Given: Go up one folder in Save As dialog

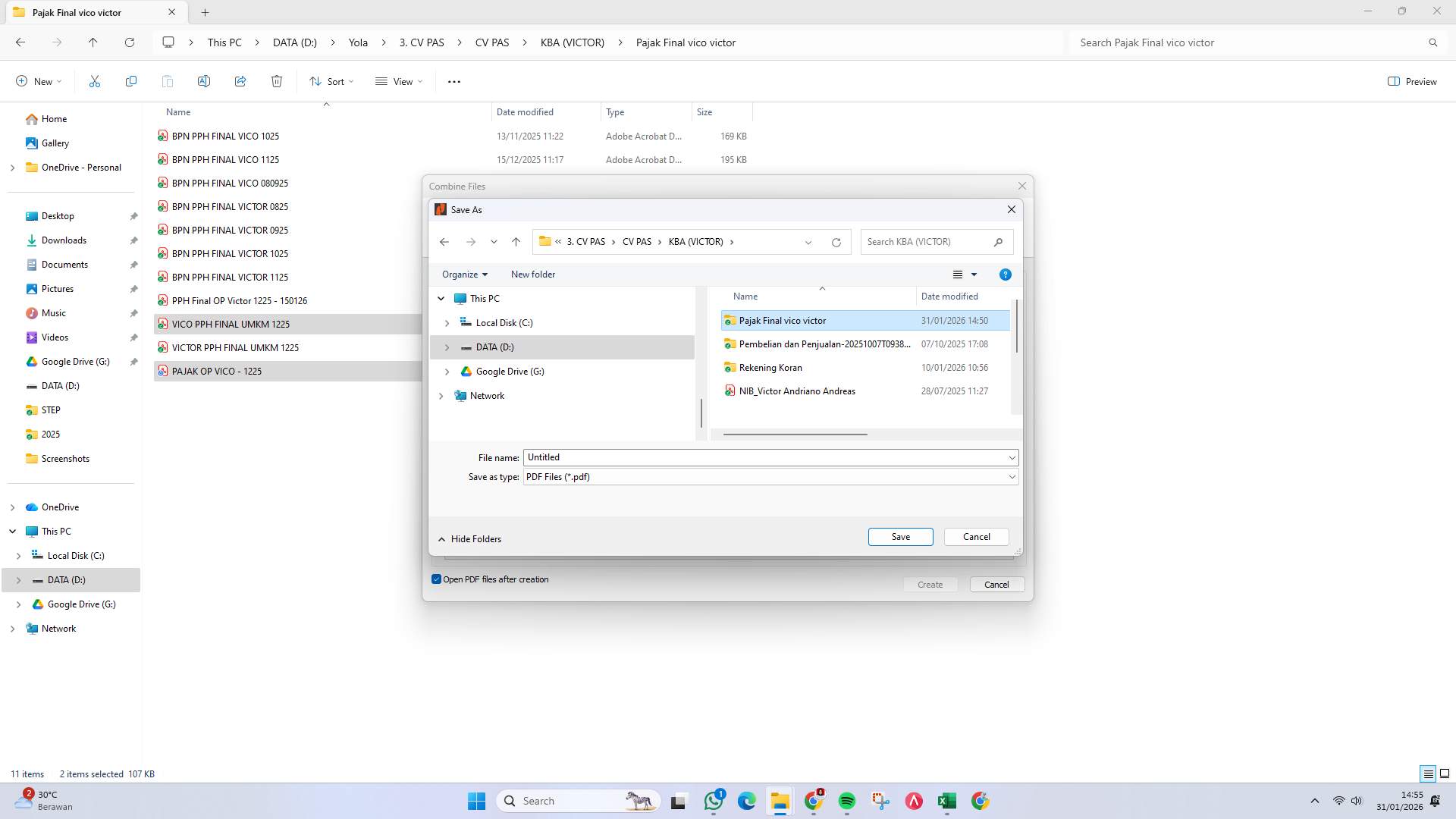Looking at the screenshot, I should pos(516,242).
